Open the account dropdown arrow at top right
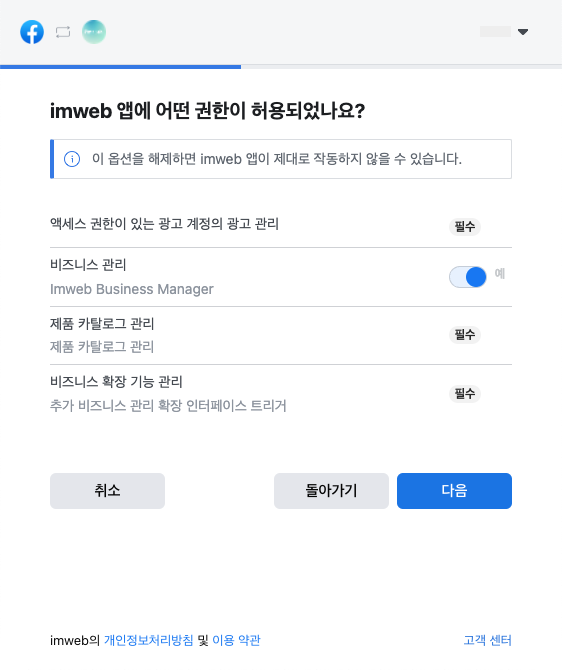The width and height of the screenshot is (562, 670). pyautogui.click(x=523, y=32)
